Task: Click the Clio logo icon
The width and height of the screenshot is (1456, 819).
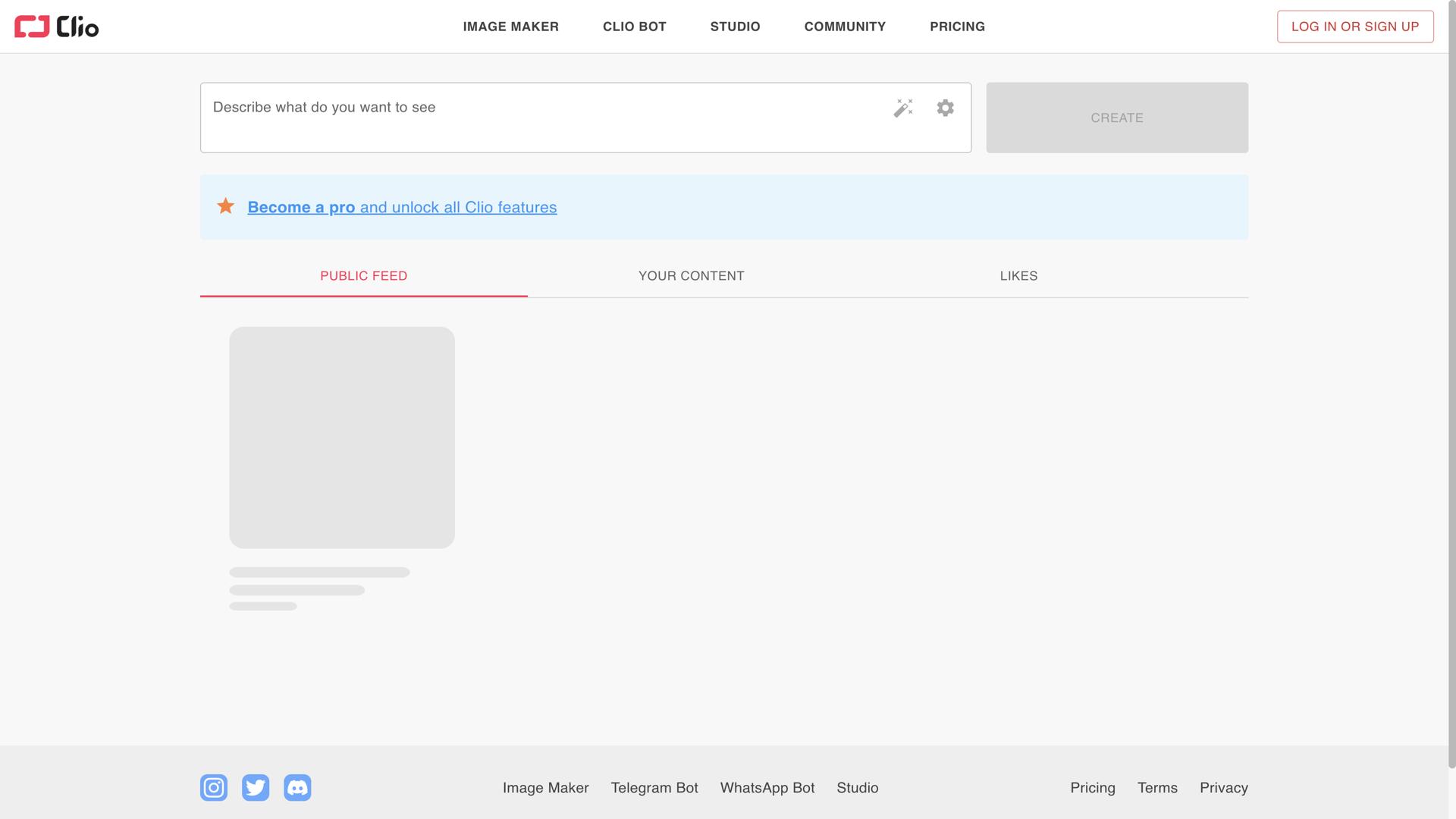Action: coord(32,27)
